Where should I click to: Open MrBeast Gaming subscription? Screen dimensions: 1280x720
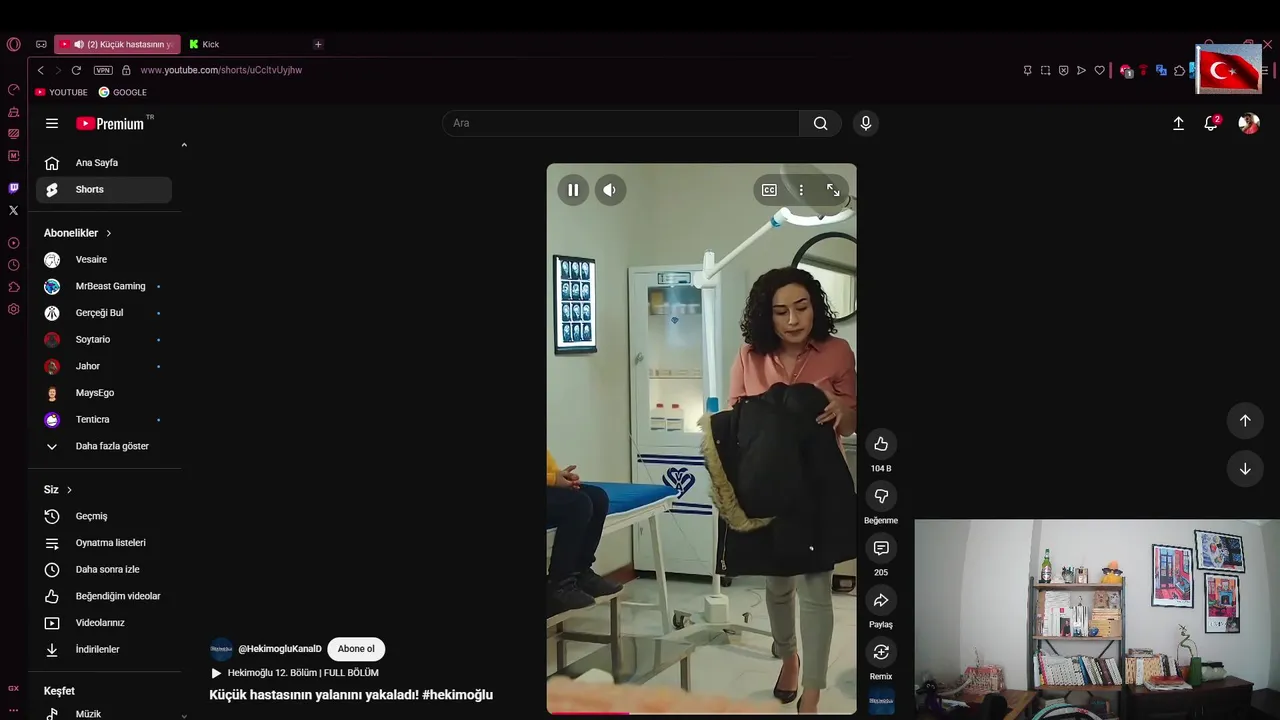tap(104, 286)
